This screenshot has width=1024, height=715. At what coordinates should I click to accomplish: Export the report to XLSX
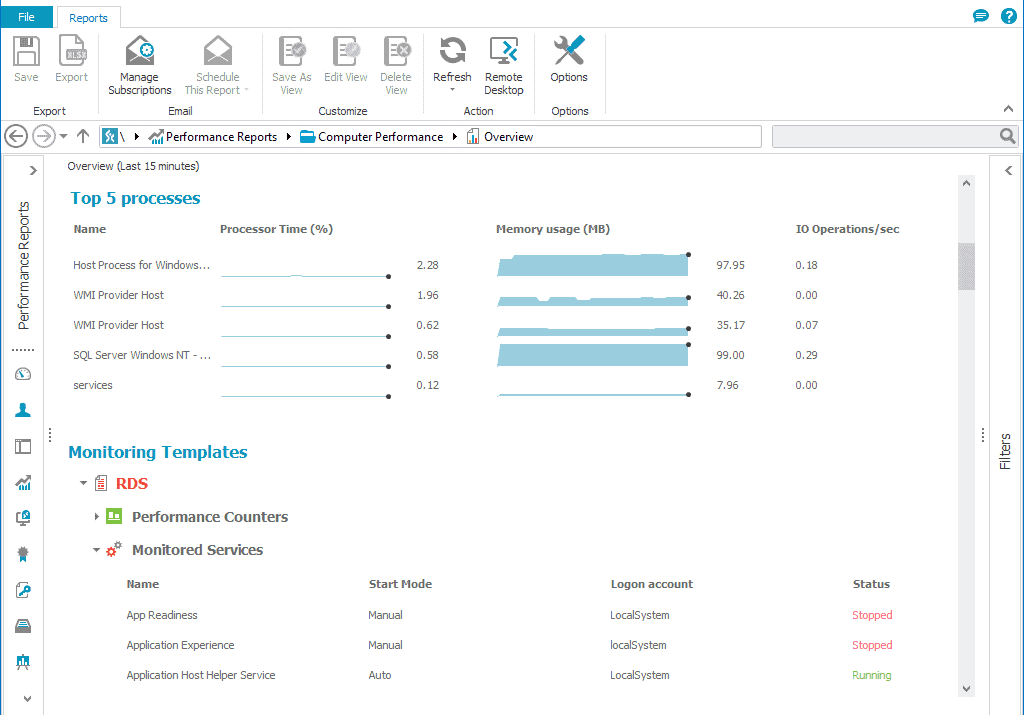[71, 59]
